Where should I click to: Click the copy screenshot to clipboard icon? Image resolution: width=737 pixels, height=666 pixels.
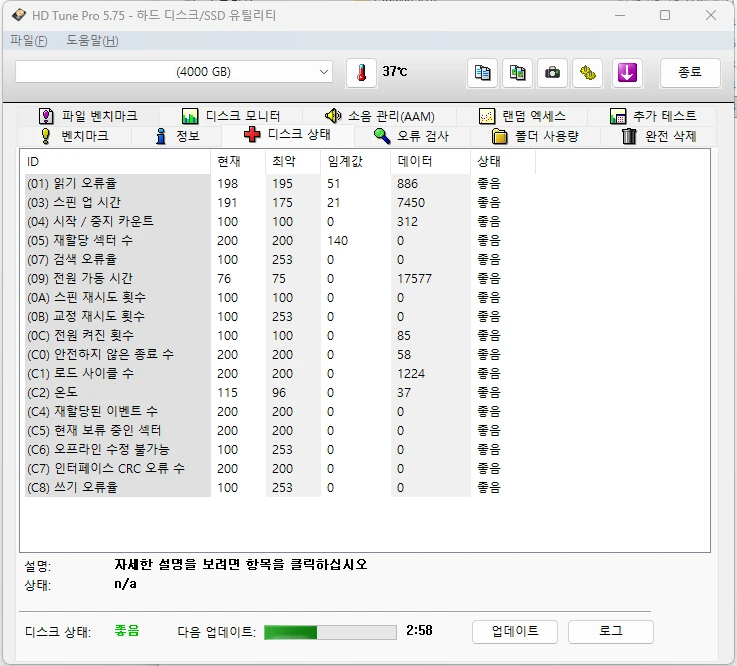tap(517, 73)
